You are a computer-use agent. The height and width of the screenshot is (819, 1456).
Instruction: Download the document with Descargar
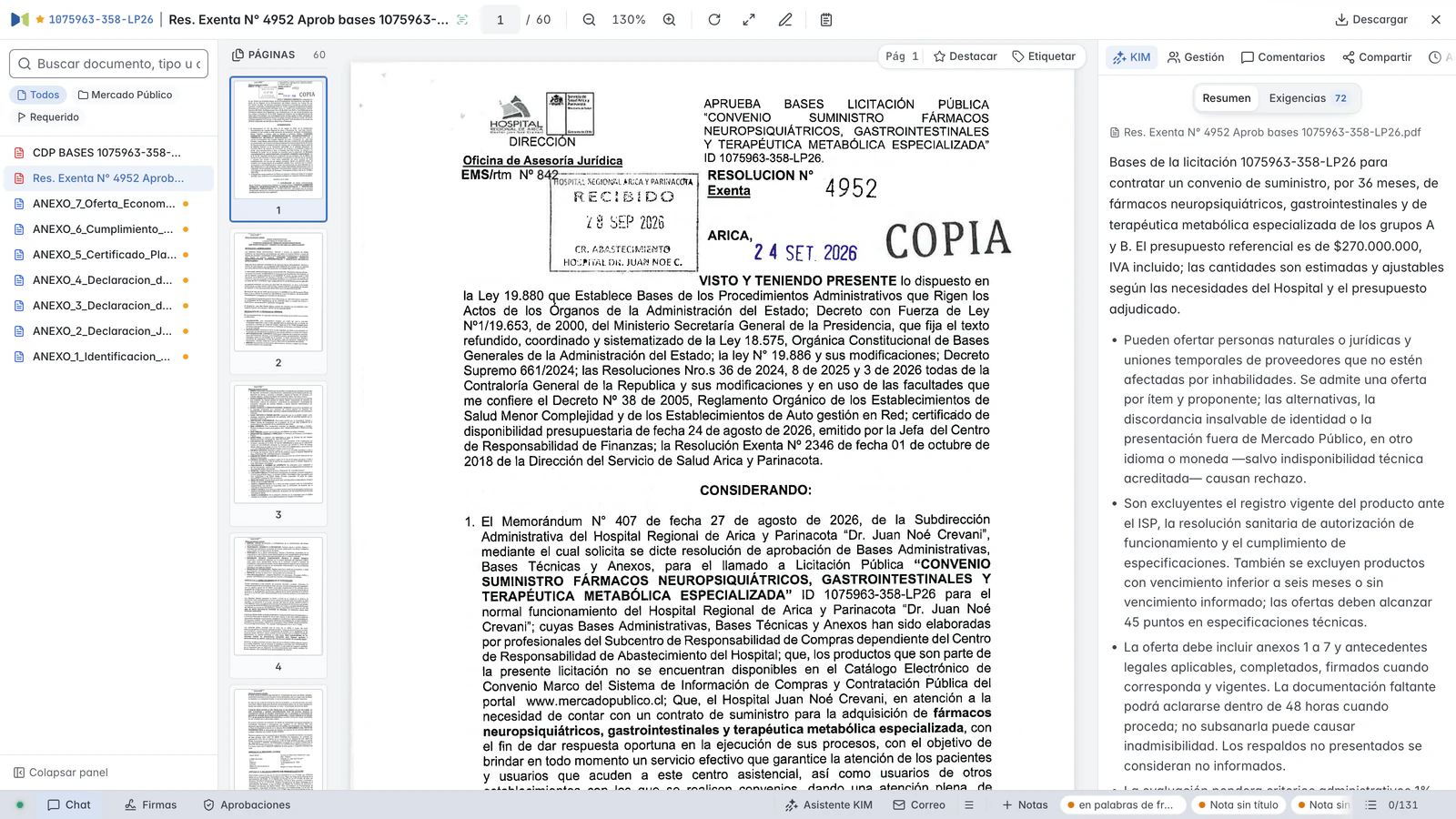[1371, 19]
